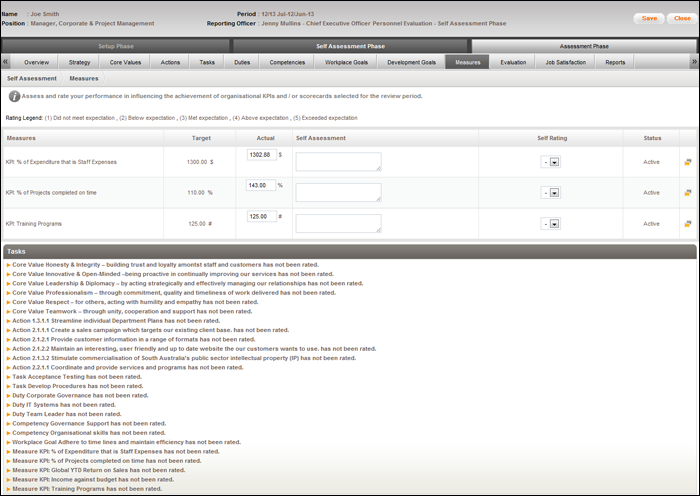
Task: Select the Self Assessment Phase bar
Action: click(350, 46)
